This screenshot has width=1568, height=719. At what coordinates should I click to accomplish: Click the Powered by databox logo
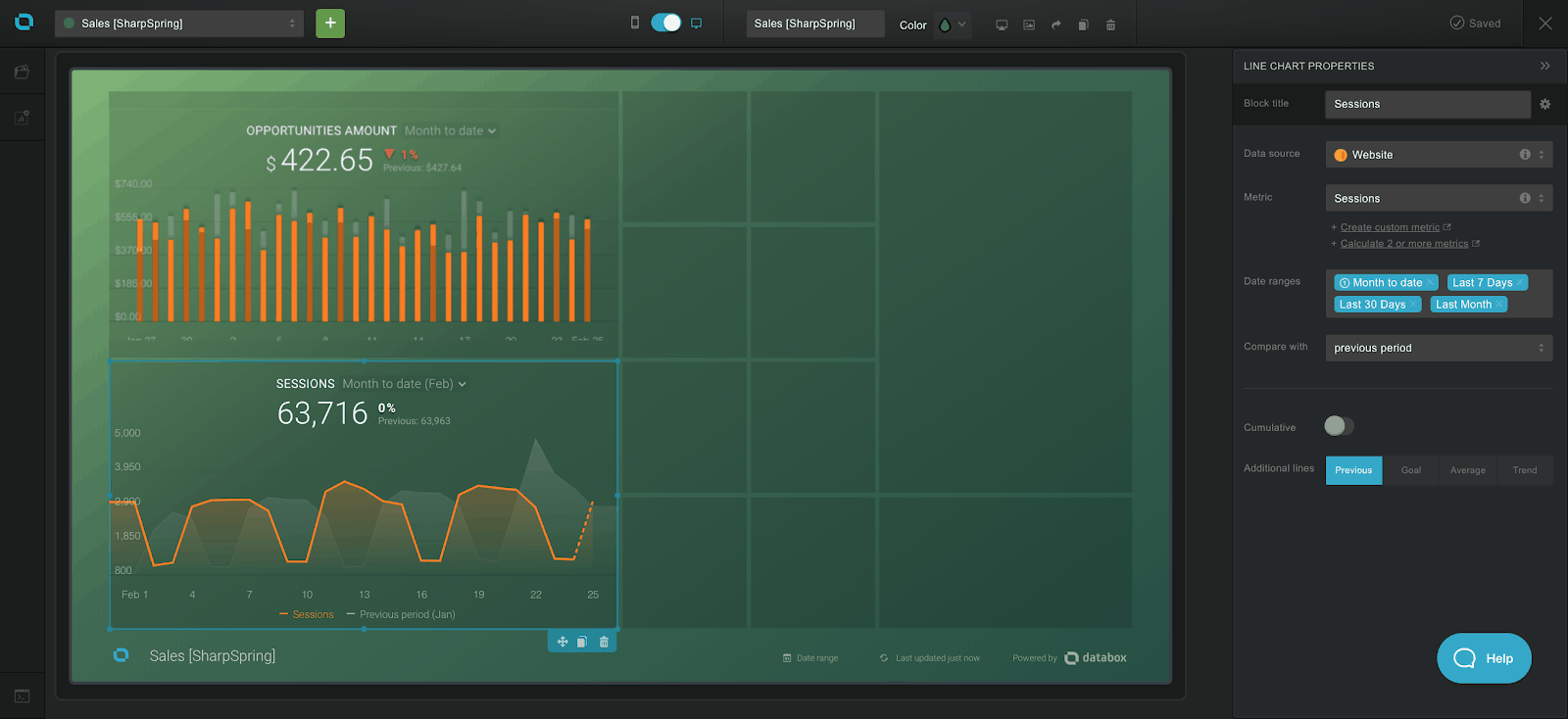coord(1096,658)
